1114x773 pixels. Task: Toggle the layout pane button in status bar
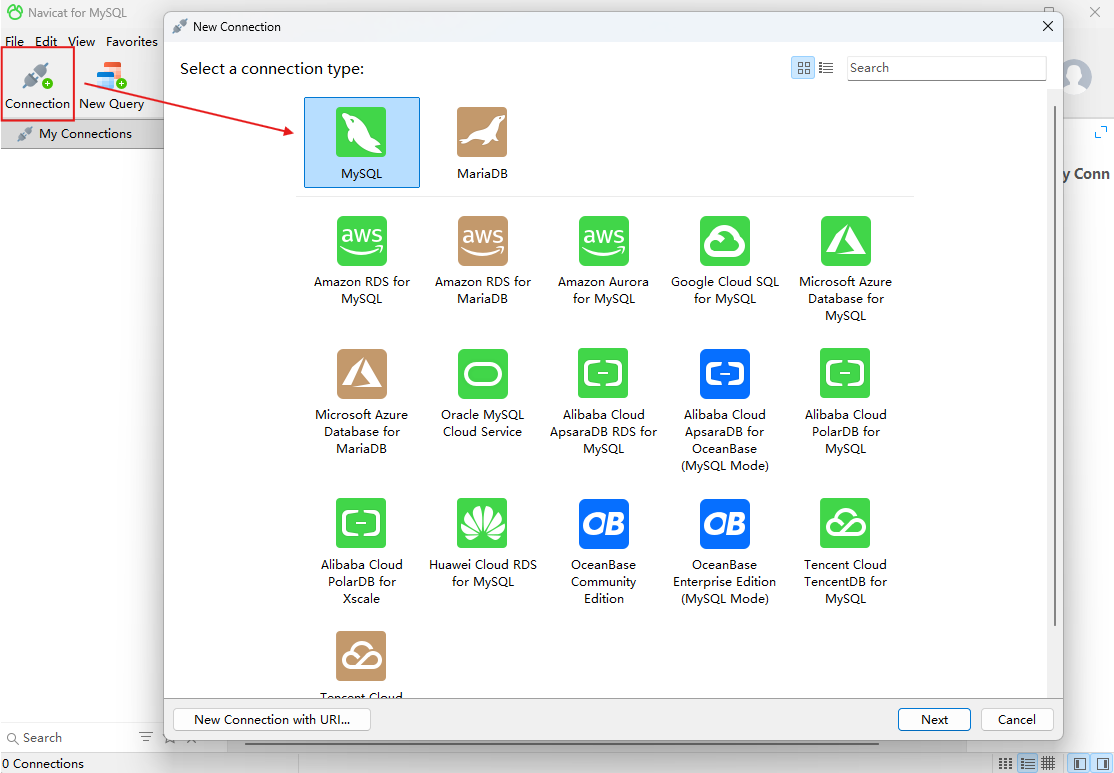pos(1079,763)
